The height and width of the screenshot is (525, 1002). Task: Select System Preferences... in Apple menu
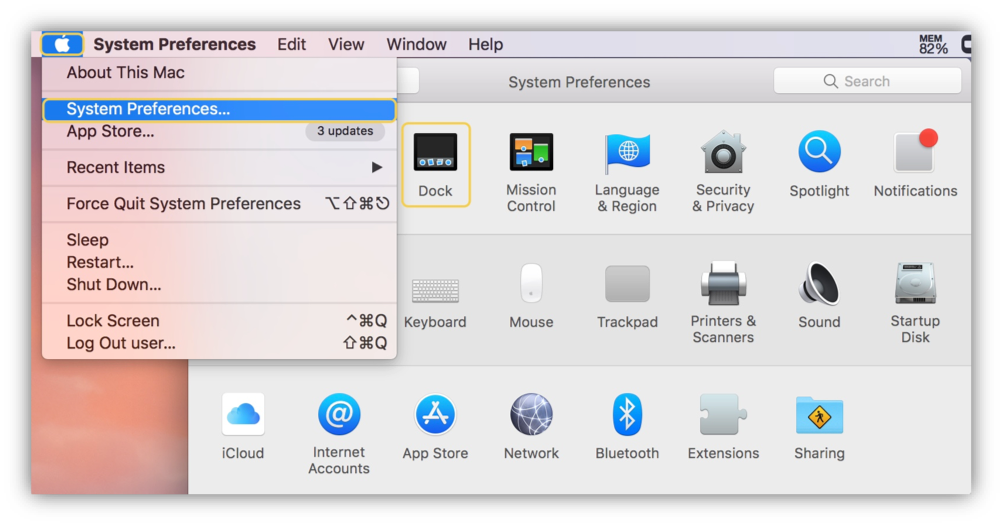[x=148, y=109]
